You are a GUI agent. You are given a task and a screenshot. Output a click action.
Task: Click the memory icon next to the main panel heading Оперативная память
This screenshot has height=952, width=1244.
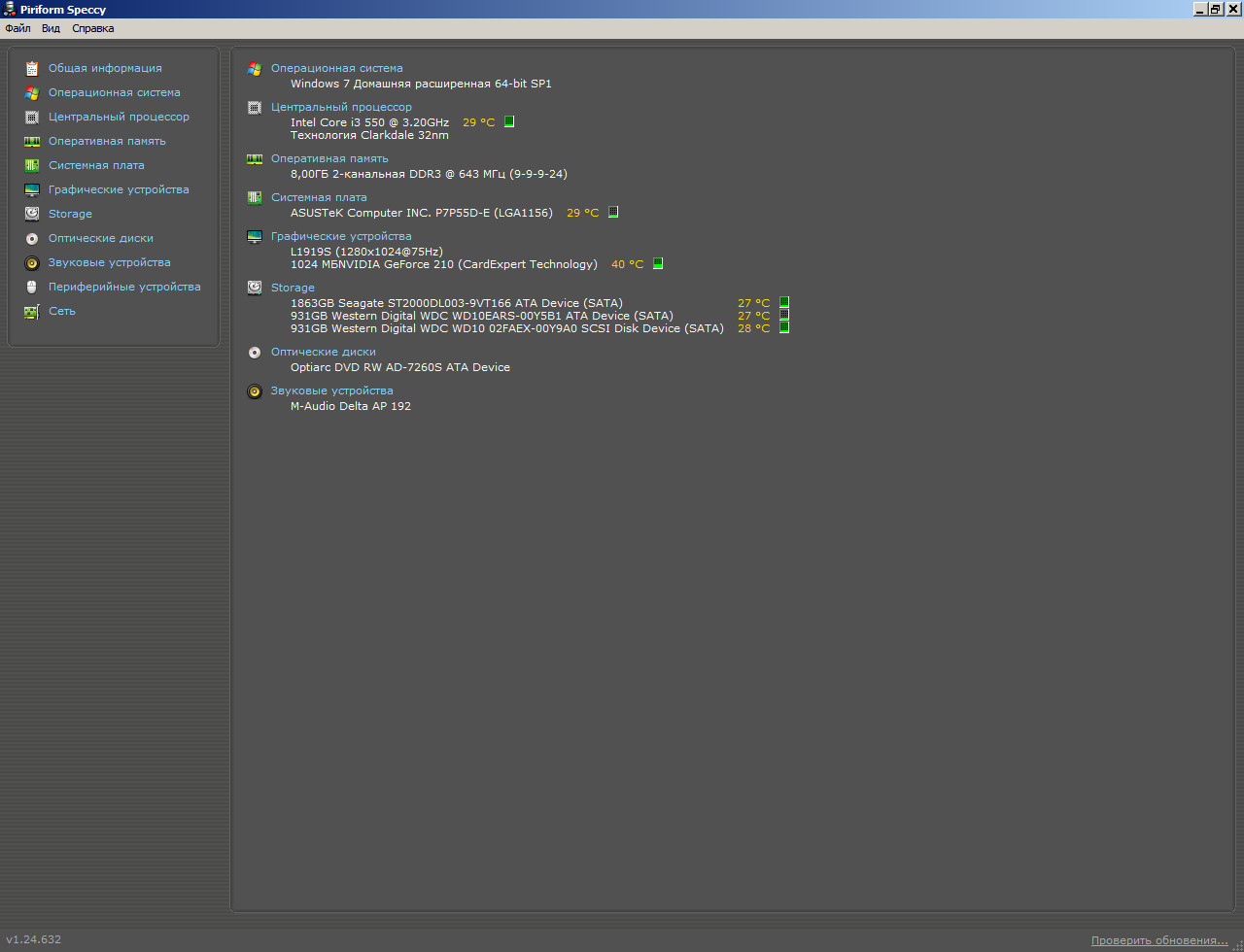pos(255,158)
